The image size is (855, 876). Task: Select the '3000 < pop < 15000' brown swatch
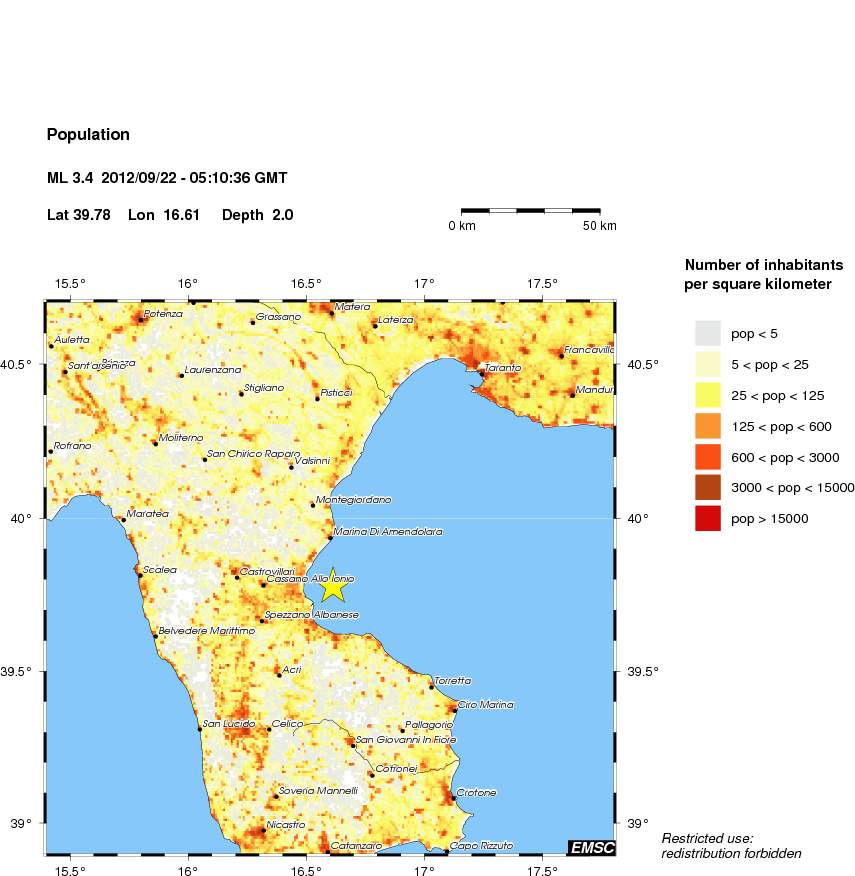pyautogui.click(x=708, y=488)
